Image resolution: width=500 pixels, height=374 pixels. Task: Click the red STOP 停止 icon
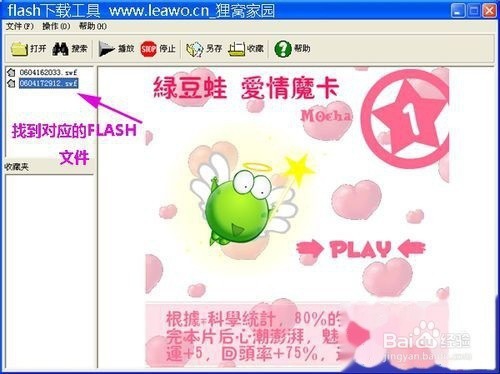coord(148,49)
